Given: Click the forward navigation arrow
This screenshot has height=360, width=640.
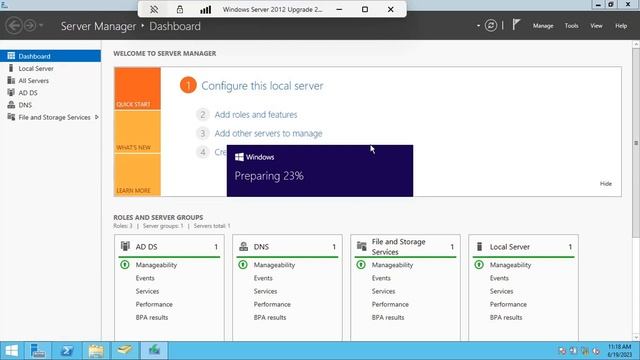Looking at the screenshot, I should [x=30, y=26].
